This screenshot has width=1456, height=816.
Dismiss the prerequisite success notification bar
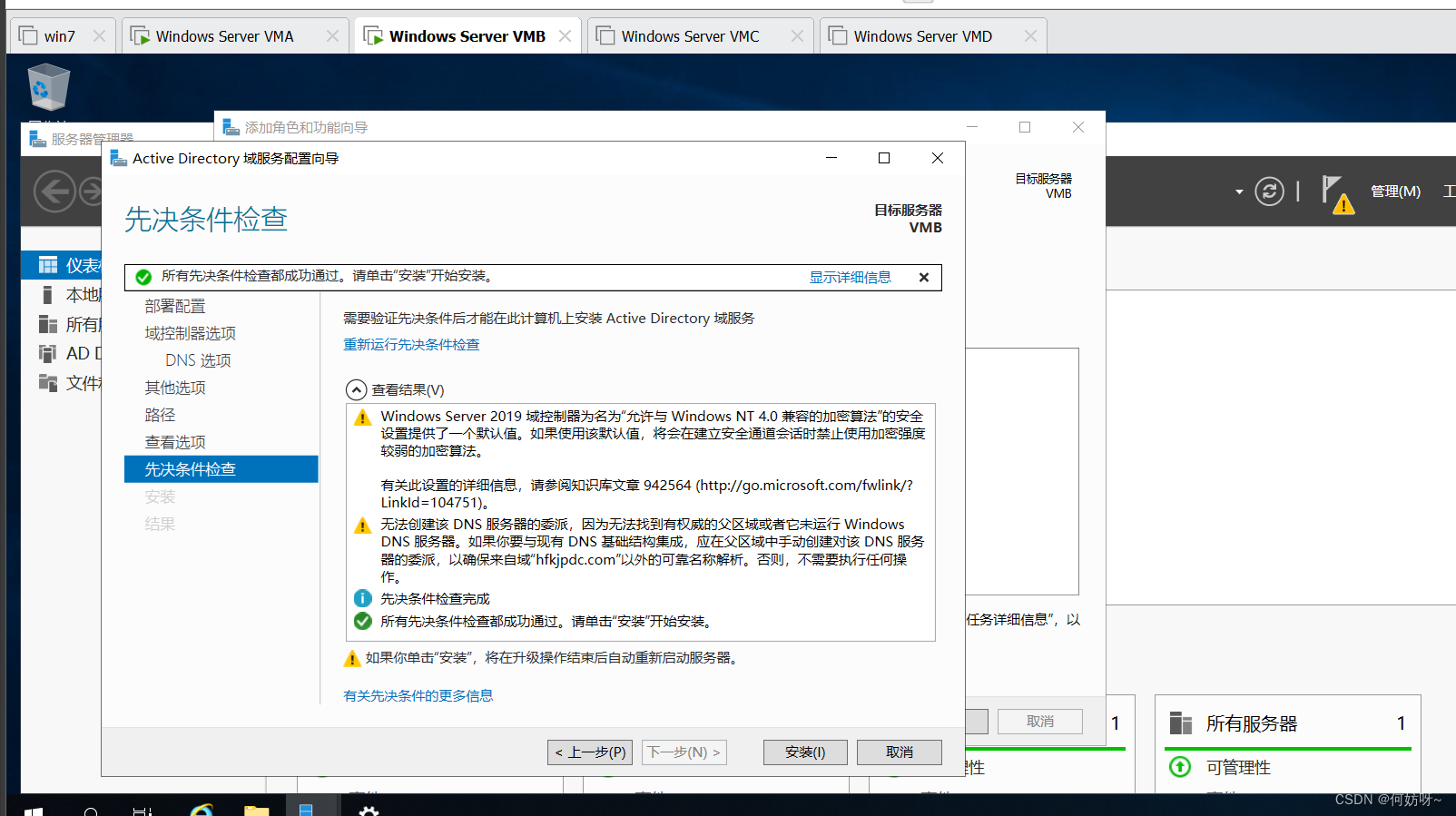pyautogui.click(x=923, y=278)
